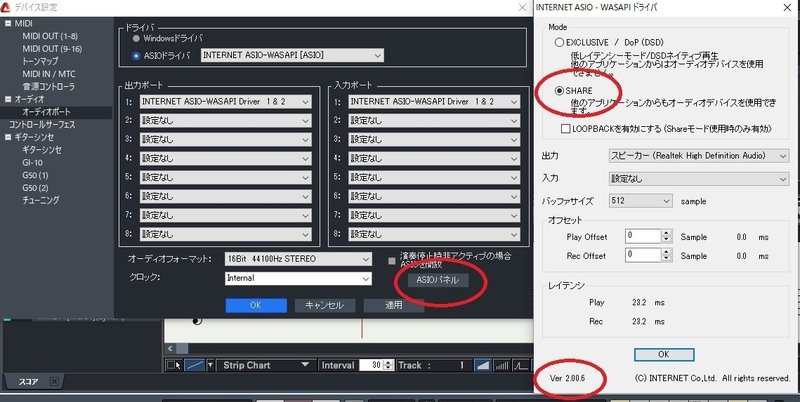Open the オーディオフォーマット dropdown
The height and width of the screenshot is (402, 800).
point(298,259)
